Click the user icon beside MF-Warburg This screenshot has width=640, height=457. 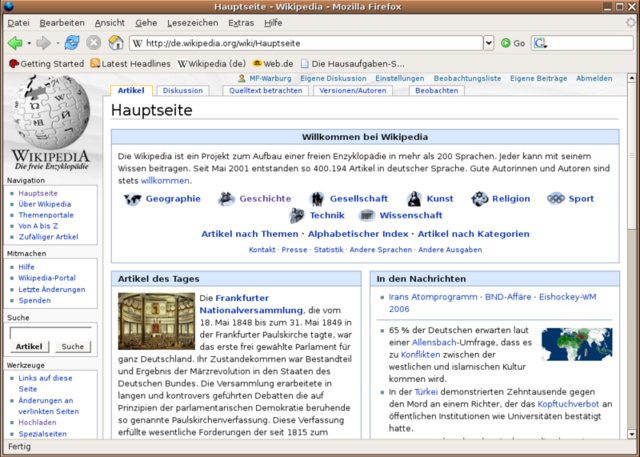242,78
